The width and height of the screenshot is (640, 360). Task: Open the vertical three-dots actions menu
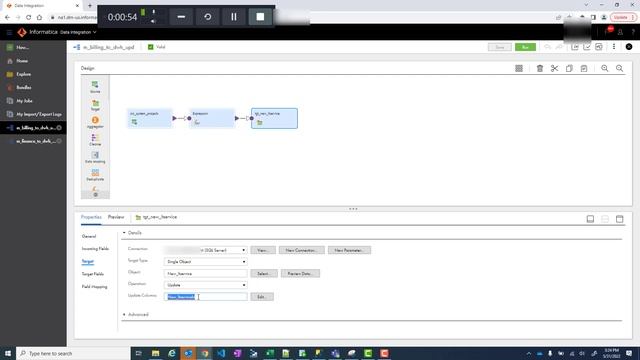[613, 47]
